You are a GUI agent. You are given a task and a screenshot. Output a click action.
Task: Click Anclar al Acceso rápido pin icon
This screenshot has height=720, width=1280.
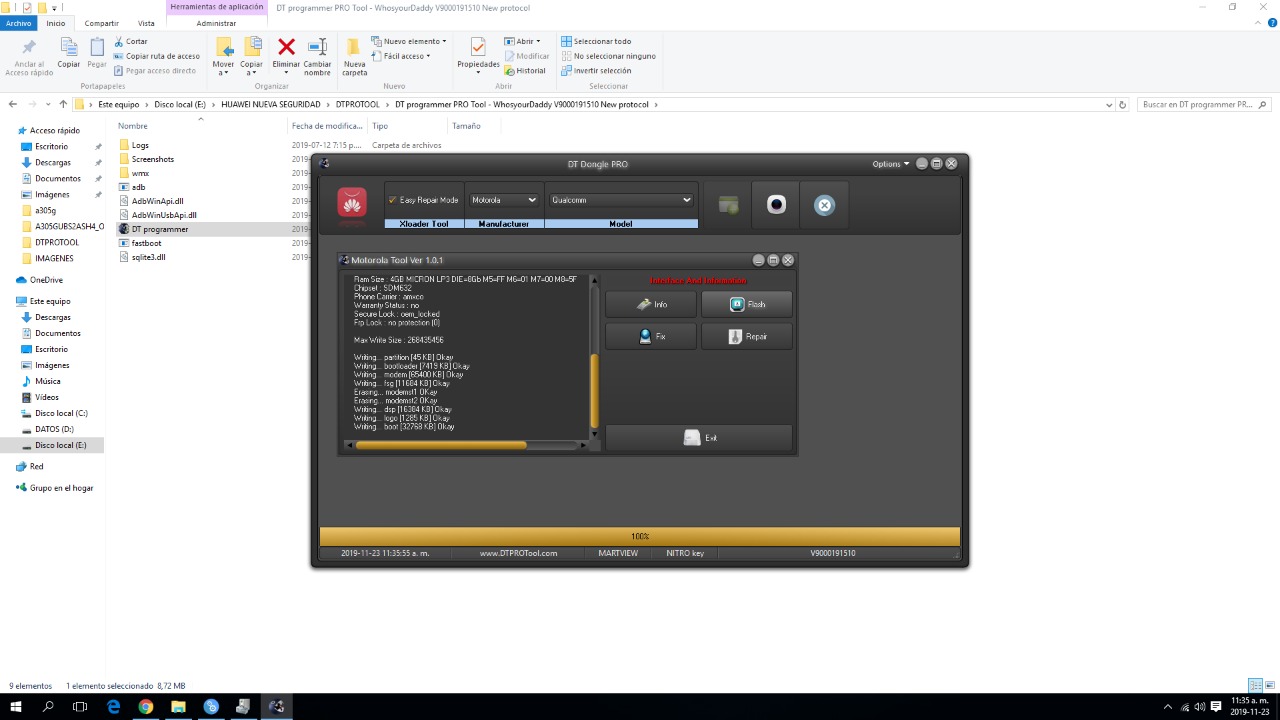tap(29, 47)
